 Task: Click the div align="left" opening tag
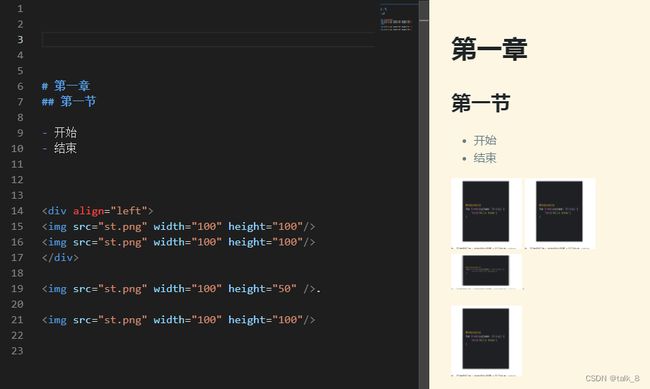point(97,211)
